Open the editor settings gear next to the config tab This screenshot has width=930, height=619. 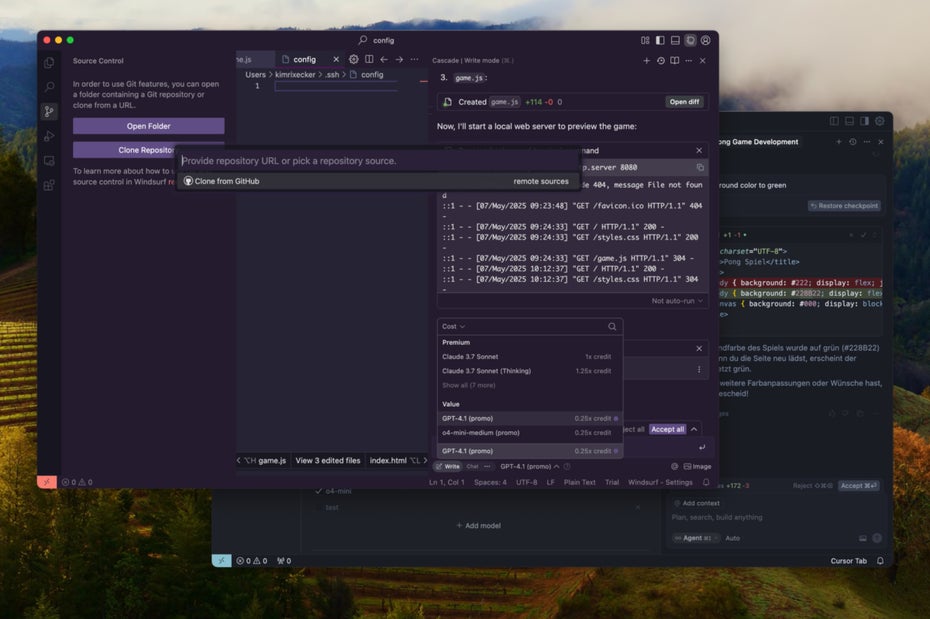[x=353, y=59]
